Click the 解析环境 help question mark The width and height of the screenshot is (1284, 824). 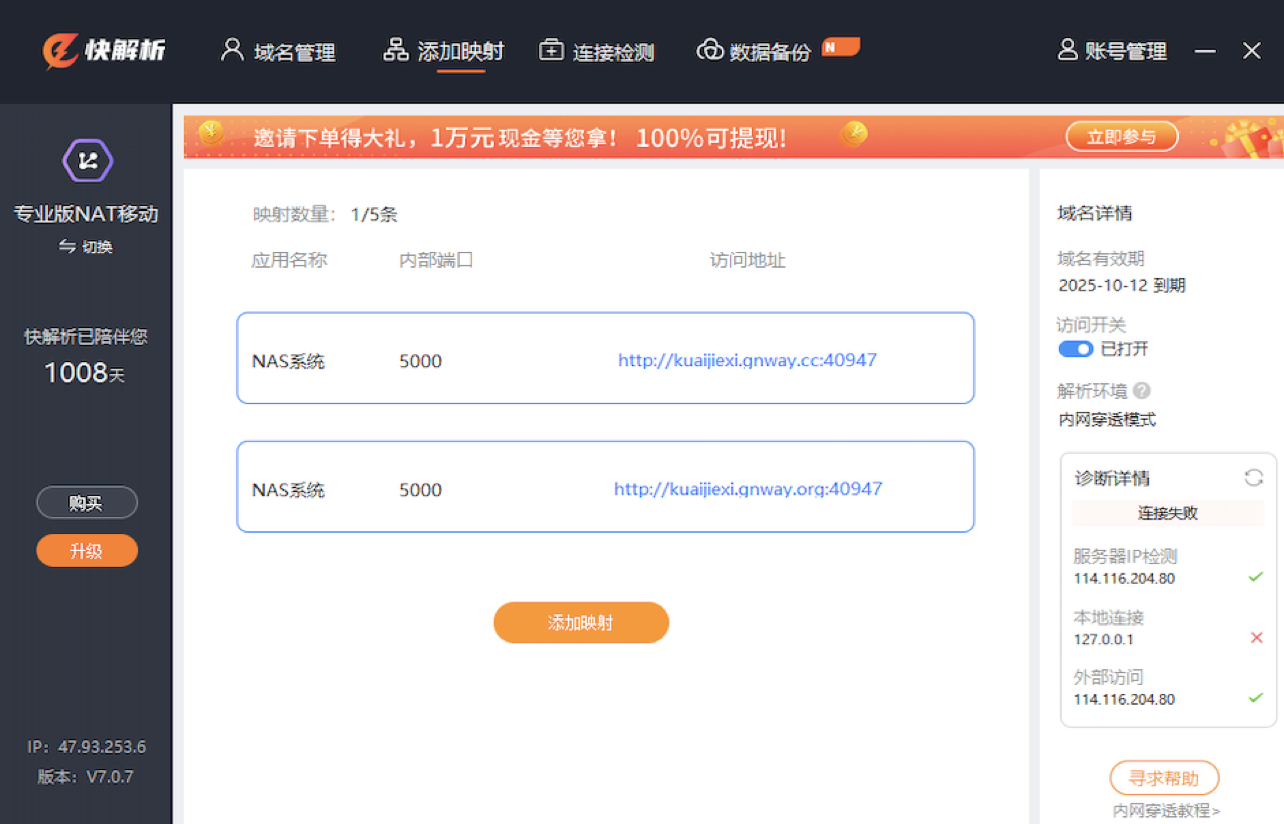pyautogui.click(x=1141, y=391)
